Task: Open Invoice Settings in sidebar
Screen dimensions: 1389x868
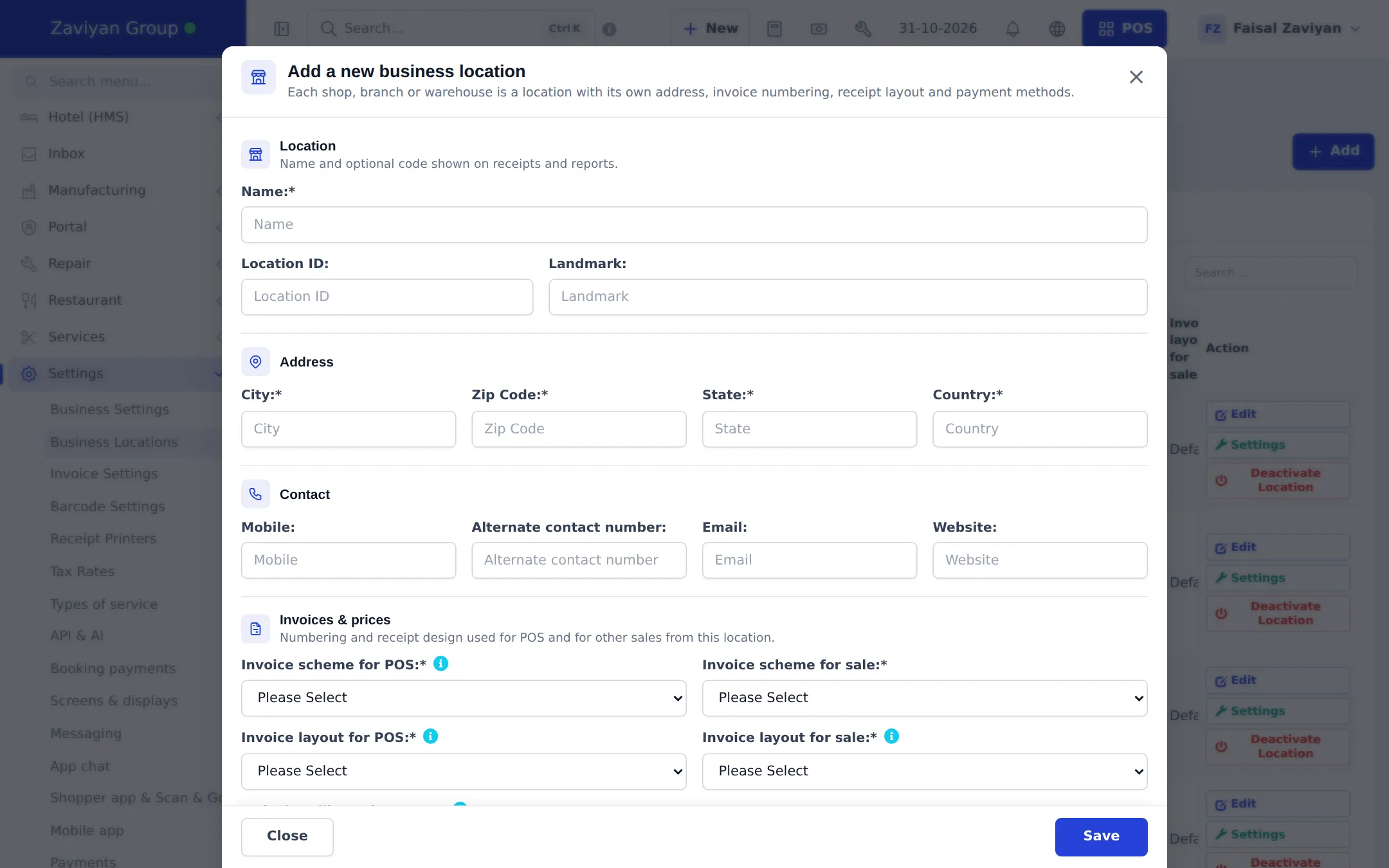Action: click(104, 474)
